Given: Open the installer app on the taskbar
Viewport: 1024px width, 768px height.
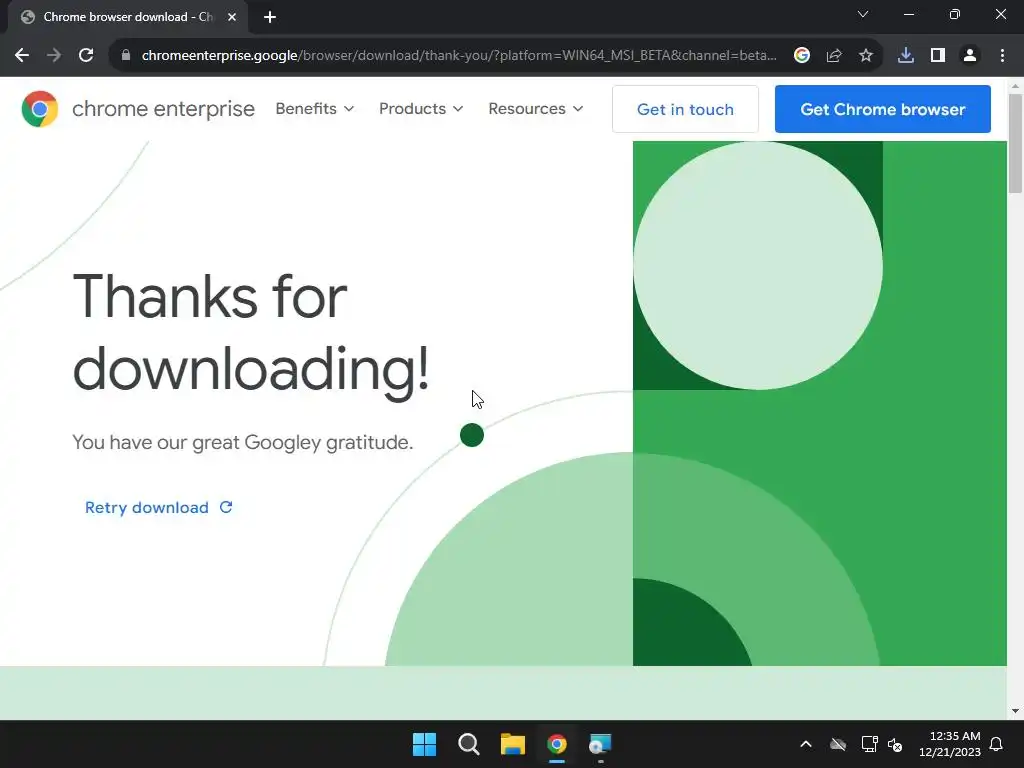Looking at the screenshot, I should click(600, 744).
